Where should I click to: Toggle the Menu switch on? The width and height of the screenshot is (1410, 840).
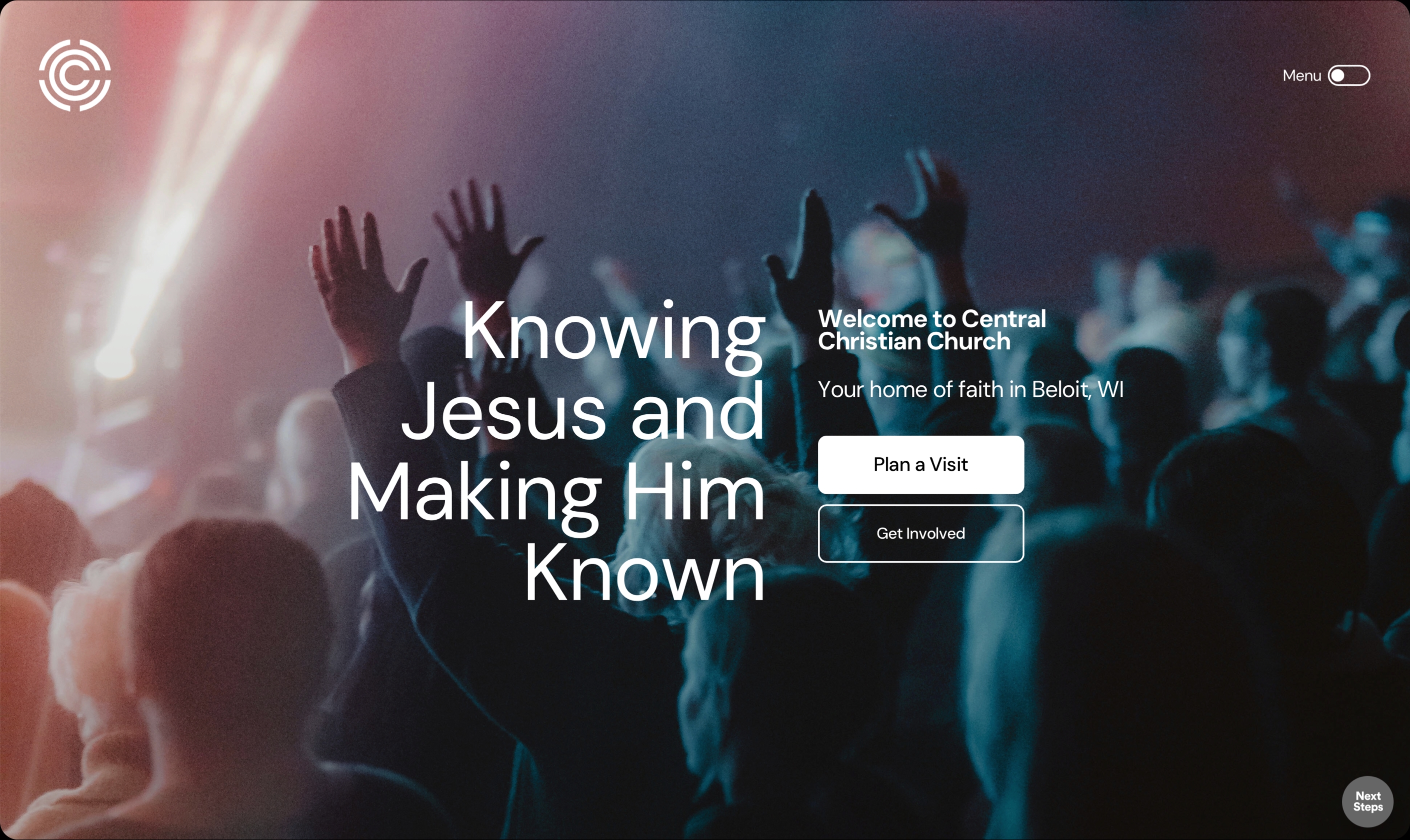point(1349,75)
